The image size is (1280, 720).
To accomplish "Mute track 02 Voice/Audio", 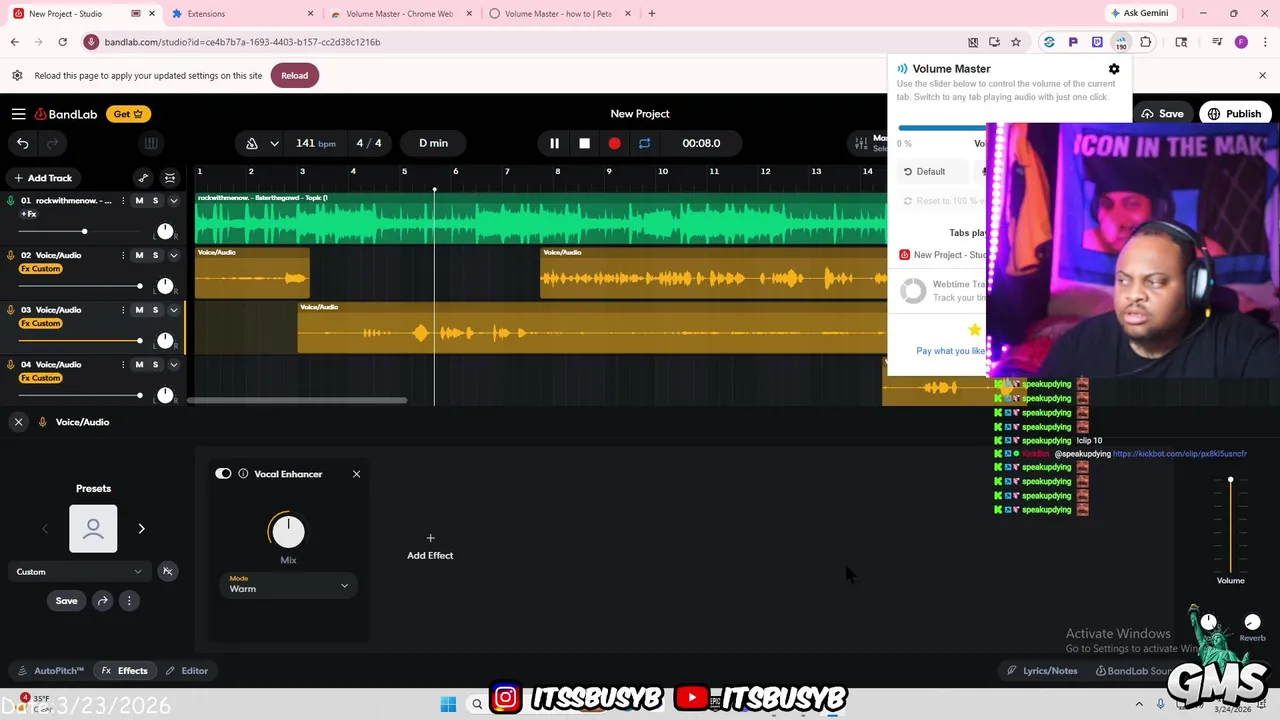I will (139, 255).
